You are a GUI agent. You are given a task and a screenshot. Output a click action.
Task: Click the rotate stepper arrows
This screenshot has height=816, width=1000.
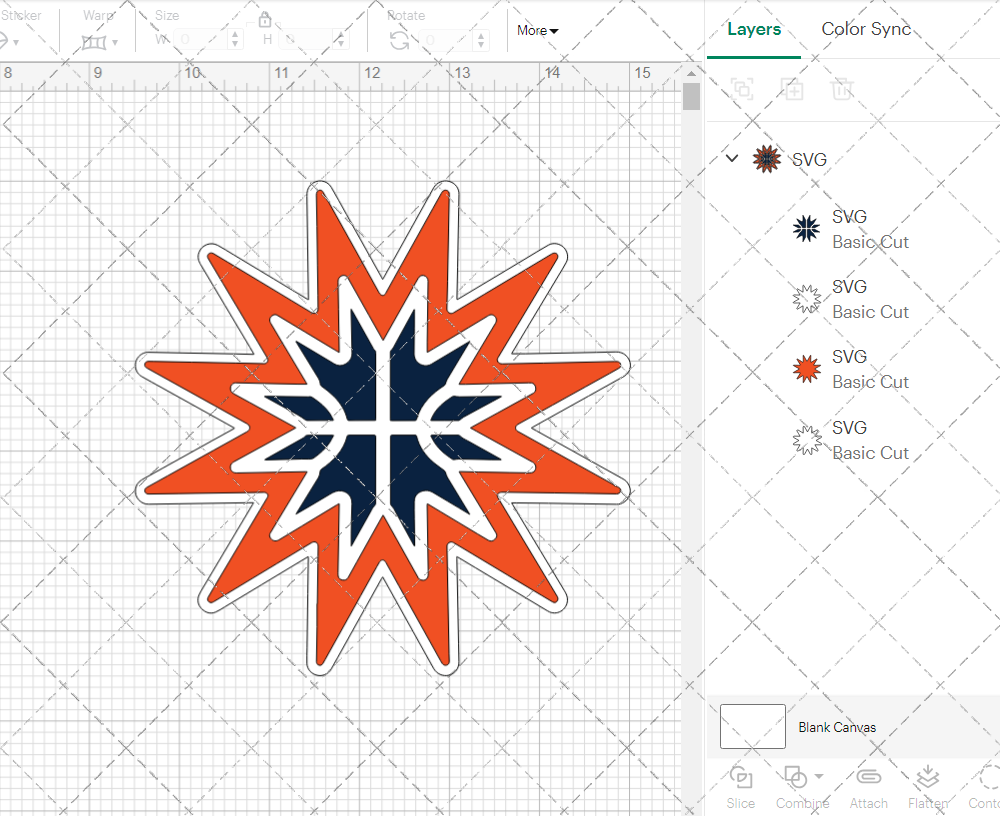pyautogui.click(x=481, y=40)
